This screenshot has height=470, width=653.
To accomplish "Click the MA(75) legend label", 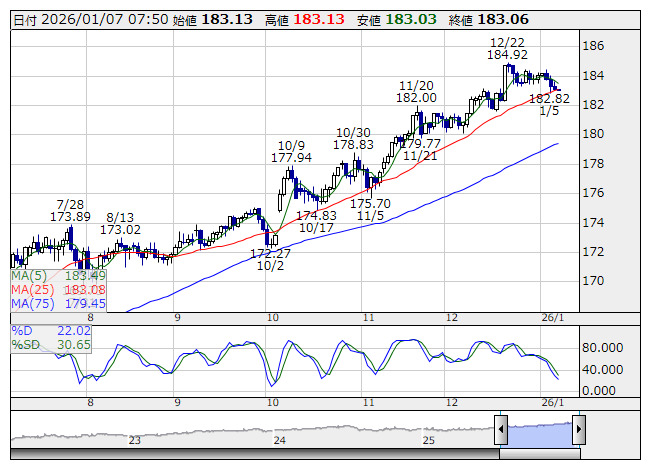I will point(32,303).
